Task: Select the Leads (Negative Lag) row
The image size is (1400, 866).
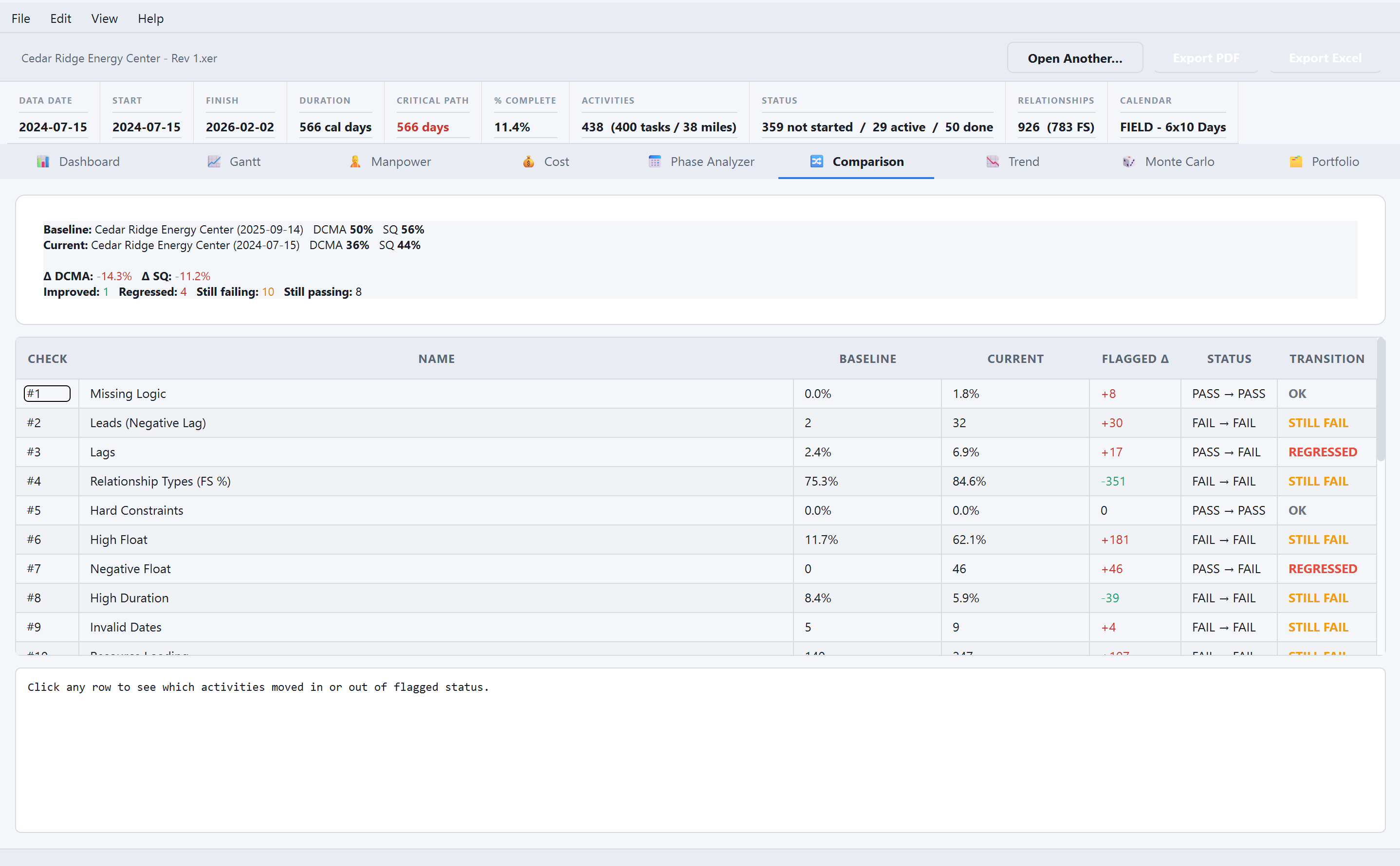Action: 696,423
